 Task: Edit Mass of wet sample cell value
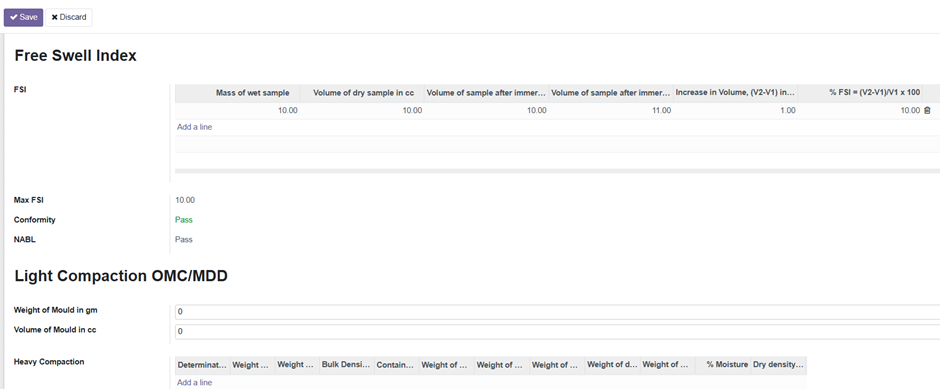[x=237, y=110]
